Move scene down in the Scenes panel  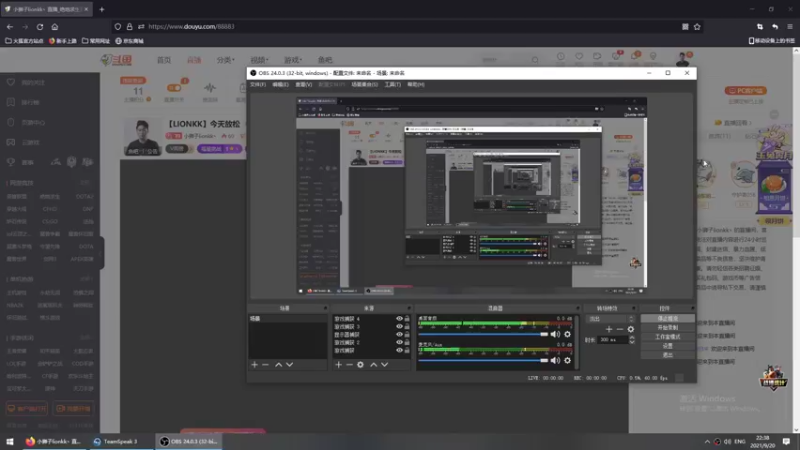pos(290,365)
